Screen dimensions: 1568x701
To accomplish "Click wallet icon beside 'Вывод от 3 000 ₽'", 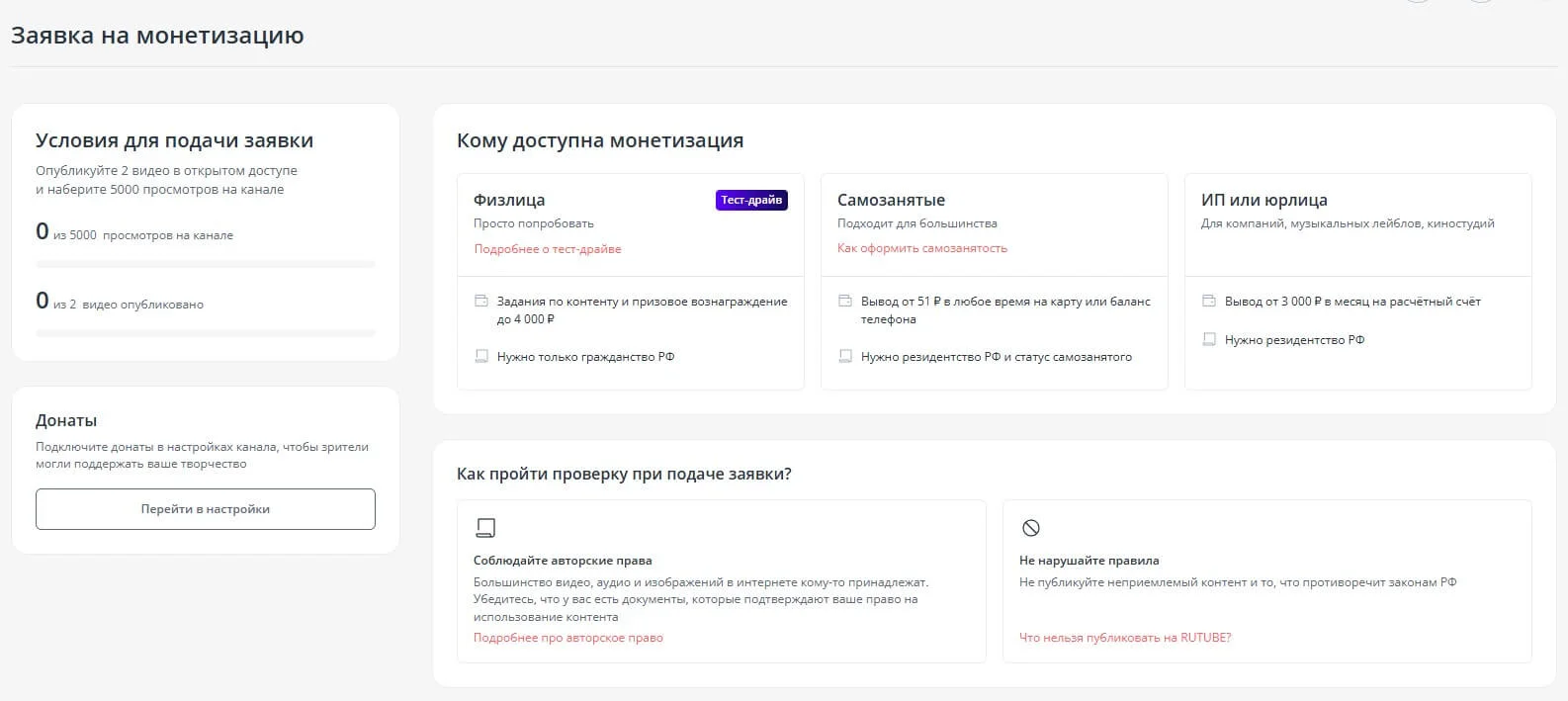I will point(1209,302).
